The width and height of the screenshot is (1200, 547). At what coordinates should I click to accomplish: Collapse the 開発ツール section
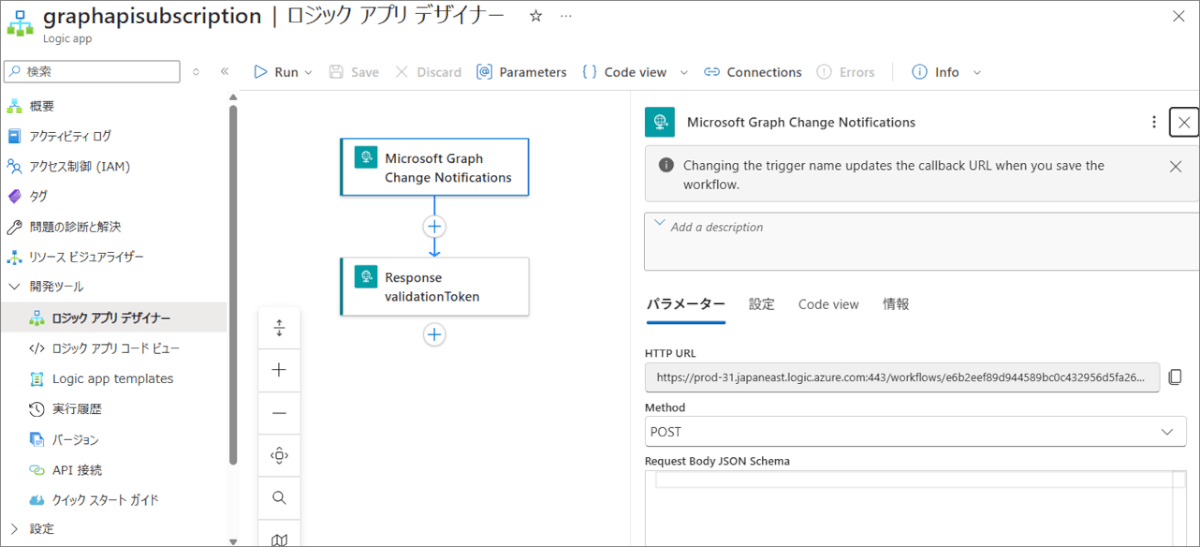click(x=14, y=287)
